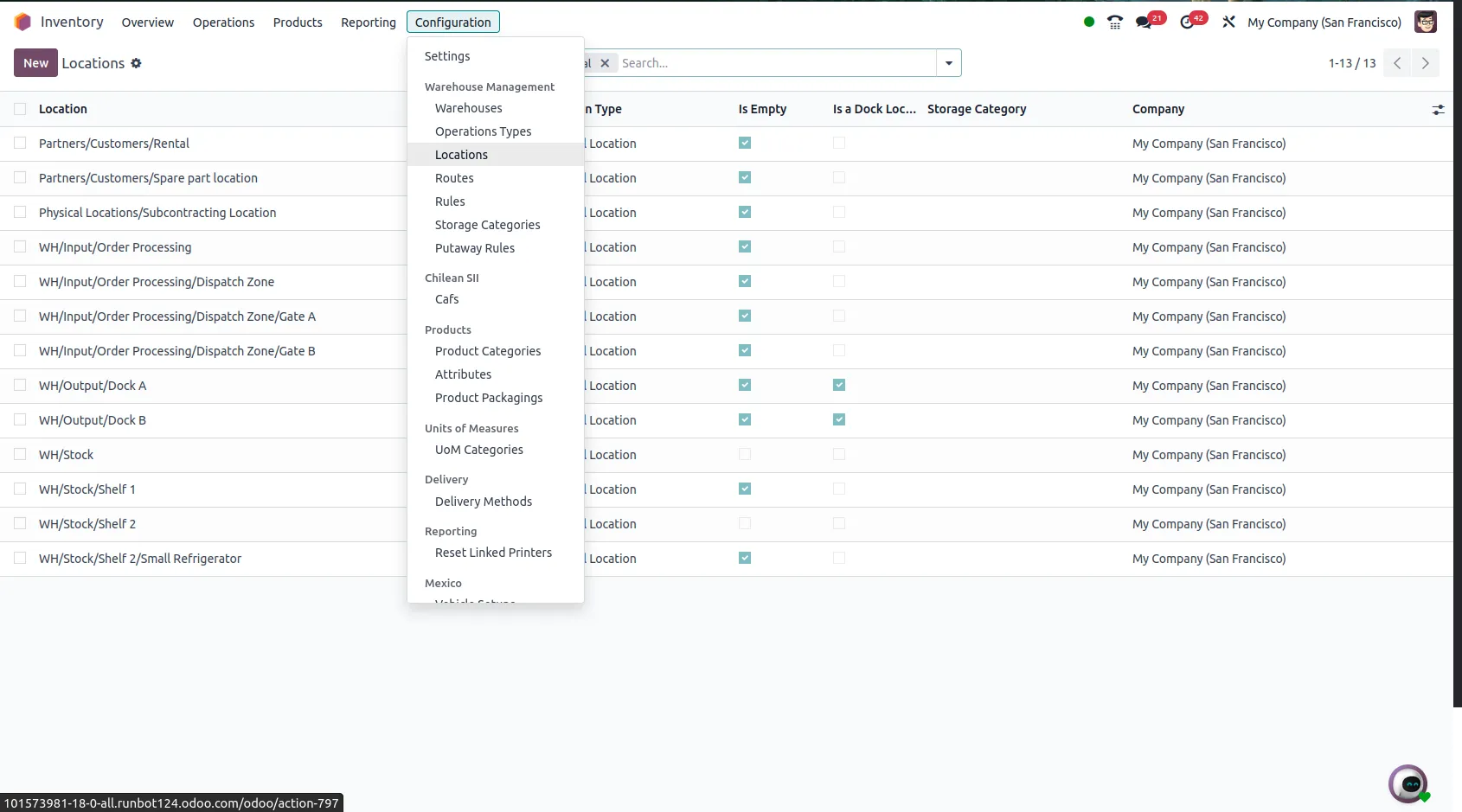Select the WH/Output/Dock A row checkbox
The width and height of the screenshot is (1462, 812).
(x=20, y=386)
